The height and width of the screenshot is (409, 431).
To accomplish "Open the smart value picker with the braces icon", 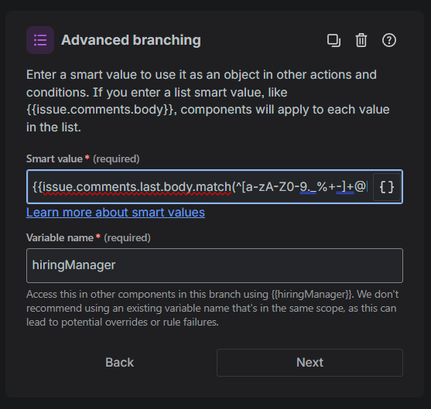I will (x=387, y=187).
